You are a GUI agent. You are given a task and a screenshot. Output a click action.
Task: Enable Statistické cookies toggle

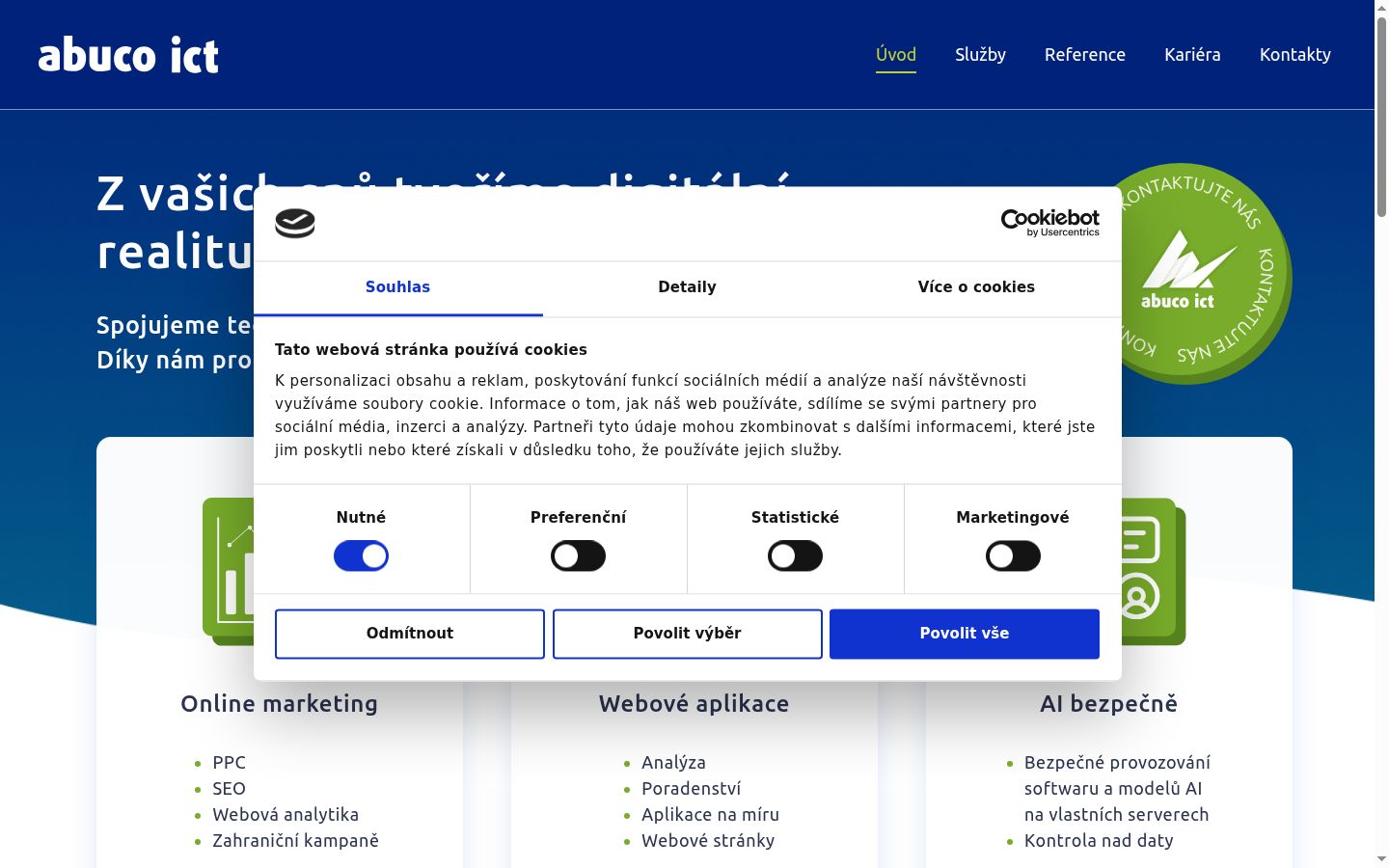pyautogui.click(x=795, y=556)
